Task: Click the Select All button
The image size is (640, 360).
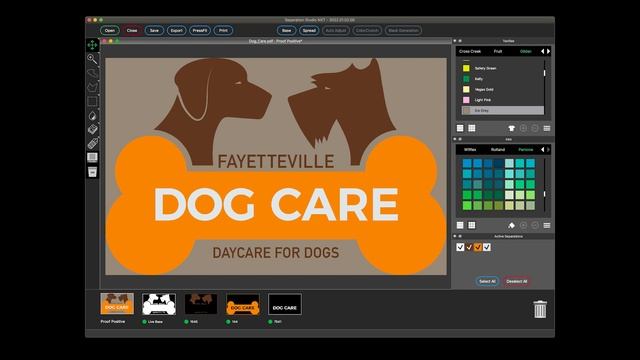Action: click(x=487, y=281)
